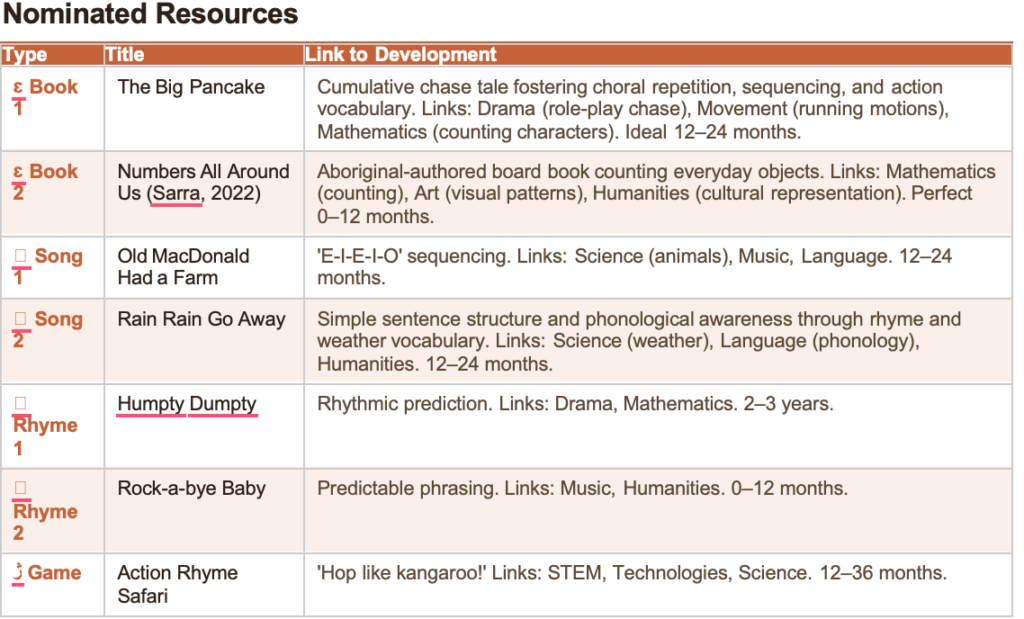Click the placeholder glyph above Rhyme 2
The image size is (1024, 619).
click(x=20, y=488)
